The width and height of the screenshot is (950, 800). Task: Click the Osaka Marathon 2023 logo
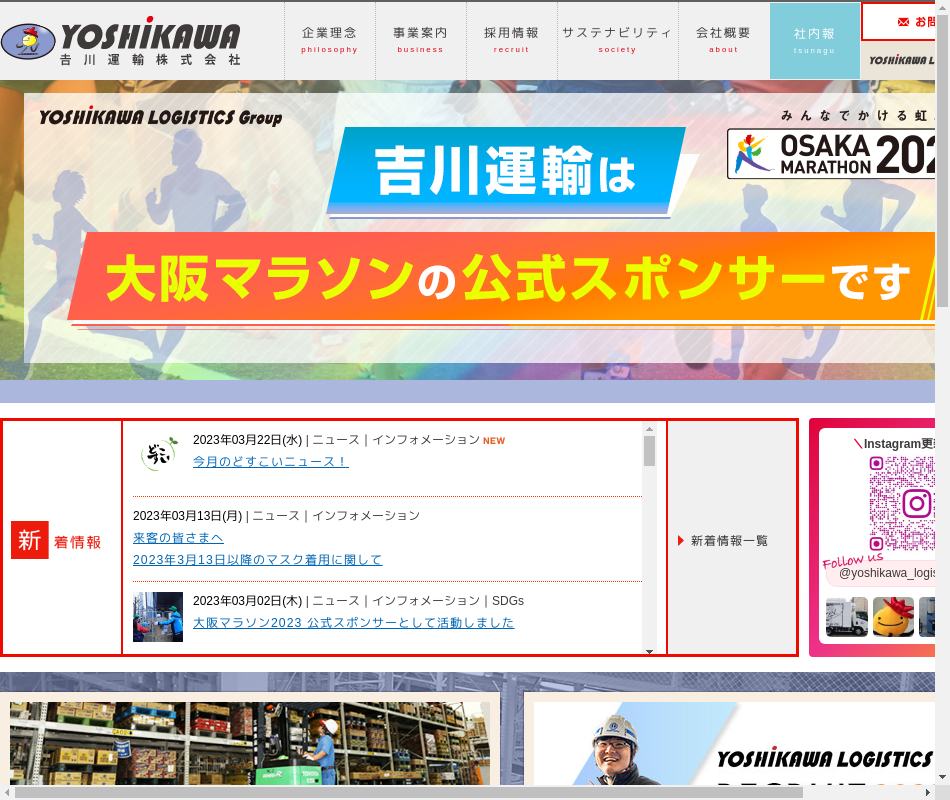pos(831,153)
